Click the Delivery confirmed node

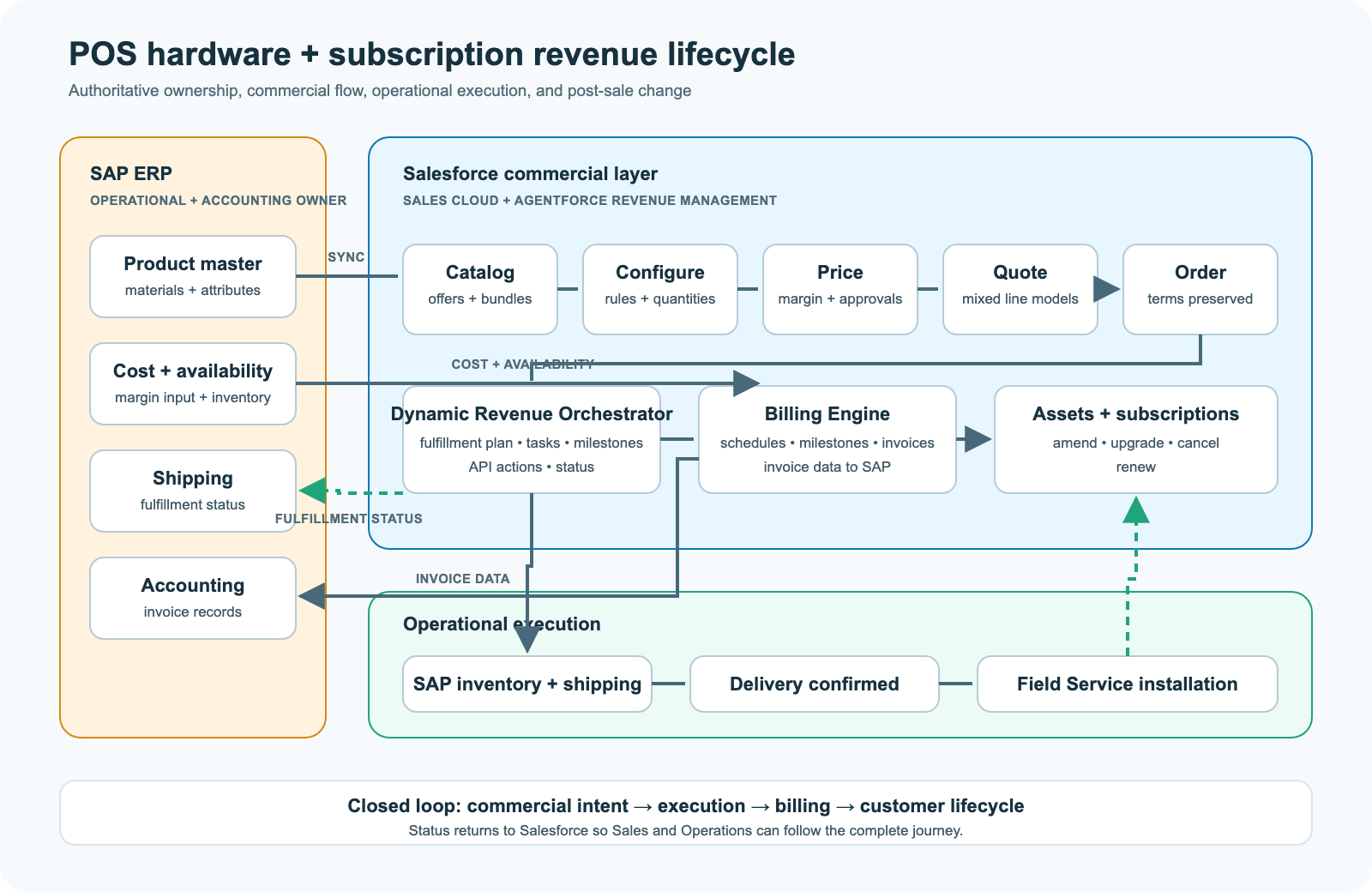[815, 684]
